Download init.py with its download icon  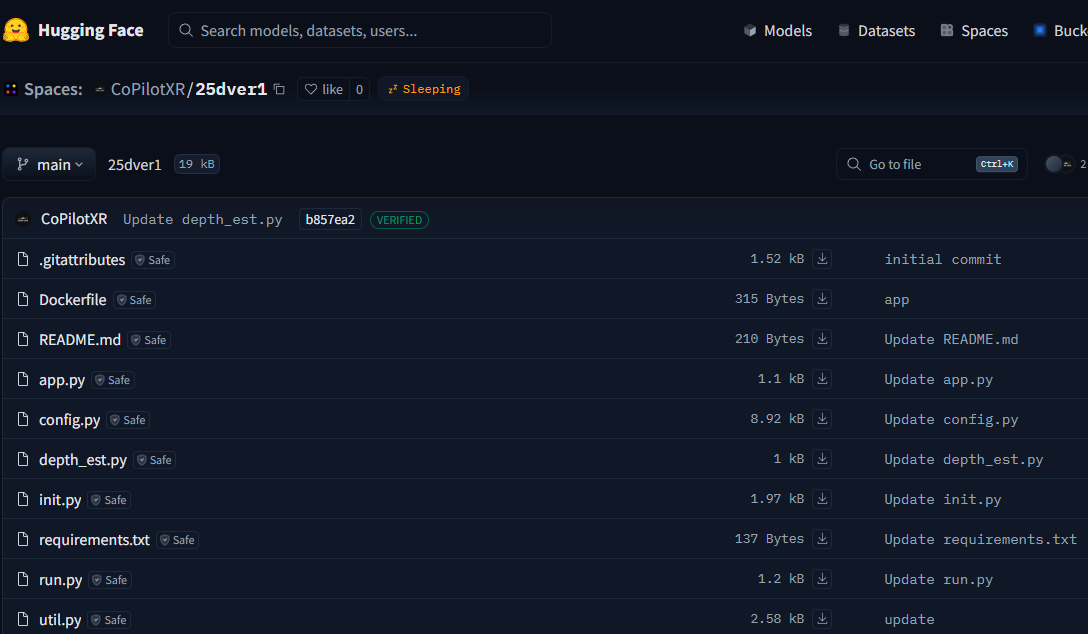coord(822,499)
